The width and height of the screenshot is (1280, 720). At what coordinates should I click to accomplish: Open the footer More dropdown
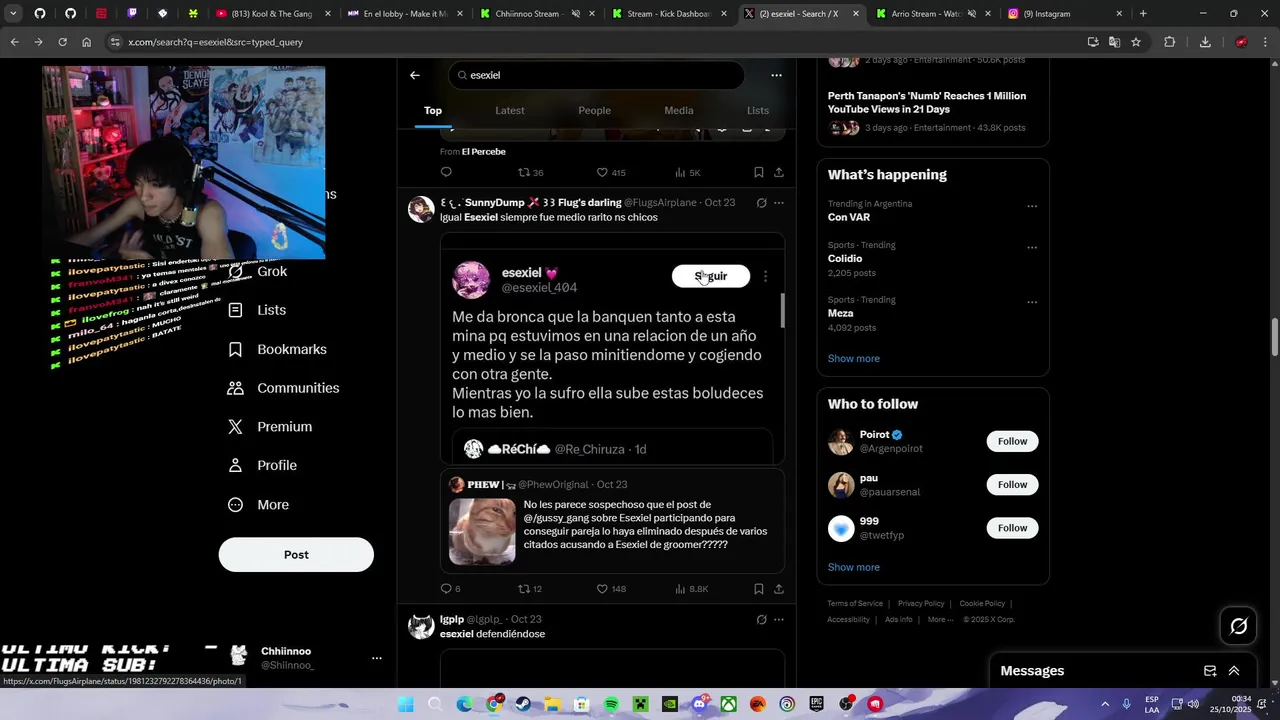click(x=940, y=620)
